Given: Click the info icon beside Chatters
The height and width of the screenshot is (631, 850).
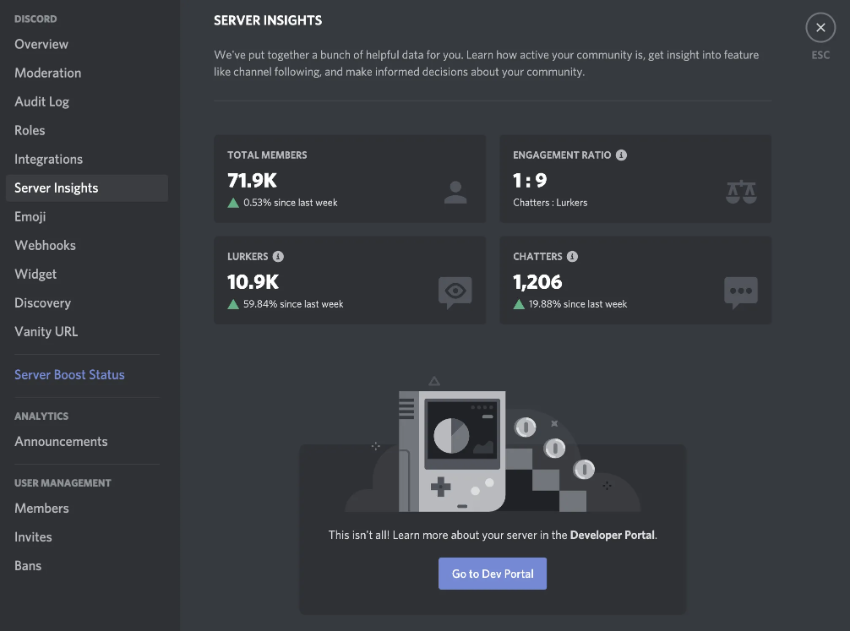Looking at the screenshot, I should point(572,256).
